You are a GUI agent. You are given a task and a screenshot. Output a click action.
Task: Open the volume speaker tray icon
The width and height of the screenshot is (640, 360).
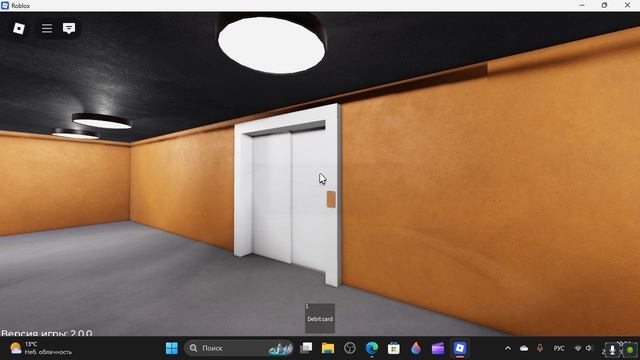point(589,348)
